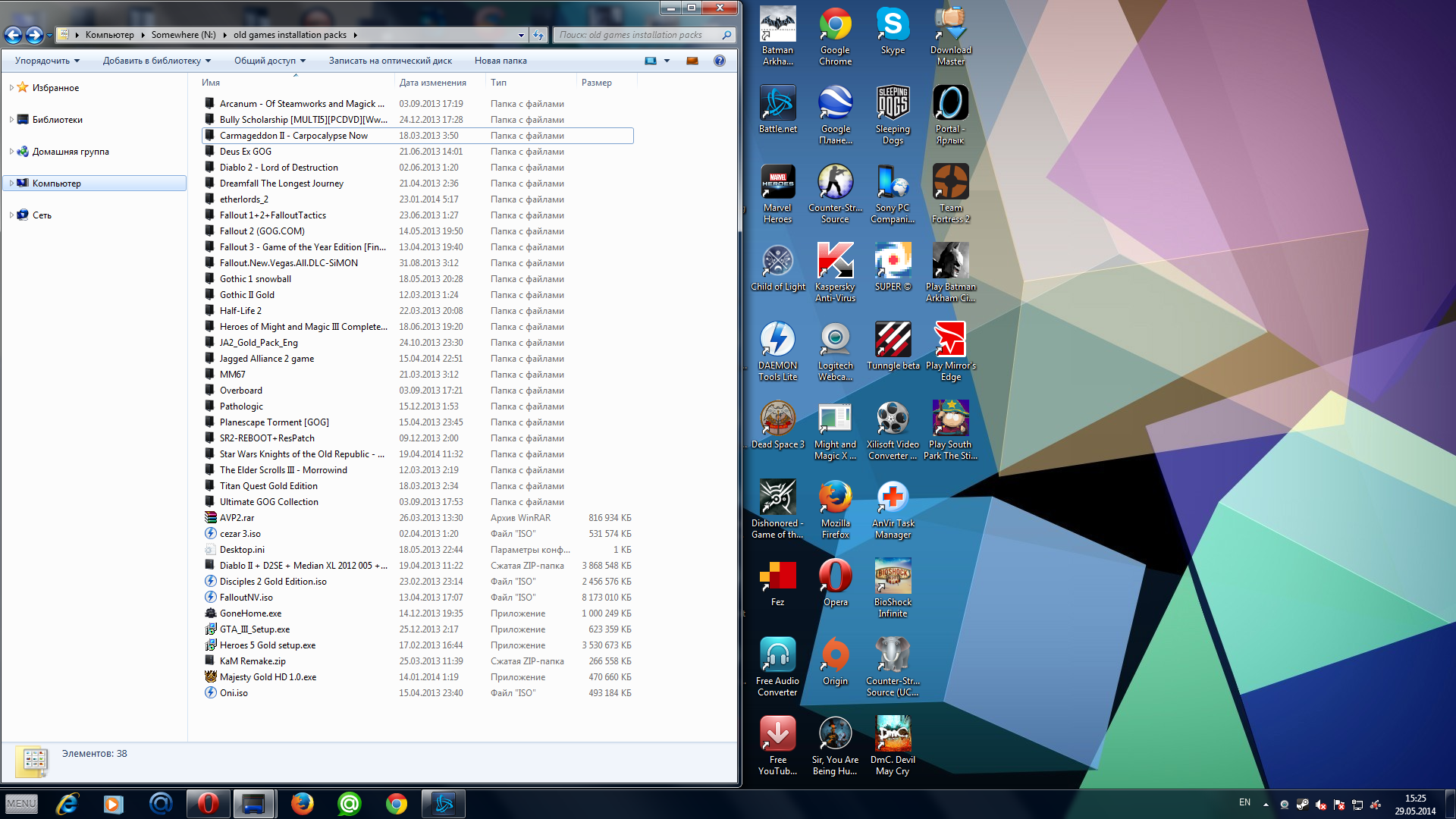Open BioShock Infinite desktop icon
The image size is (1456, 819).
click(x=893, y=588)
